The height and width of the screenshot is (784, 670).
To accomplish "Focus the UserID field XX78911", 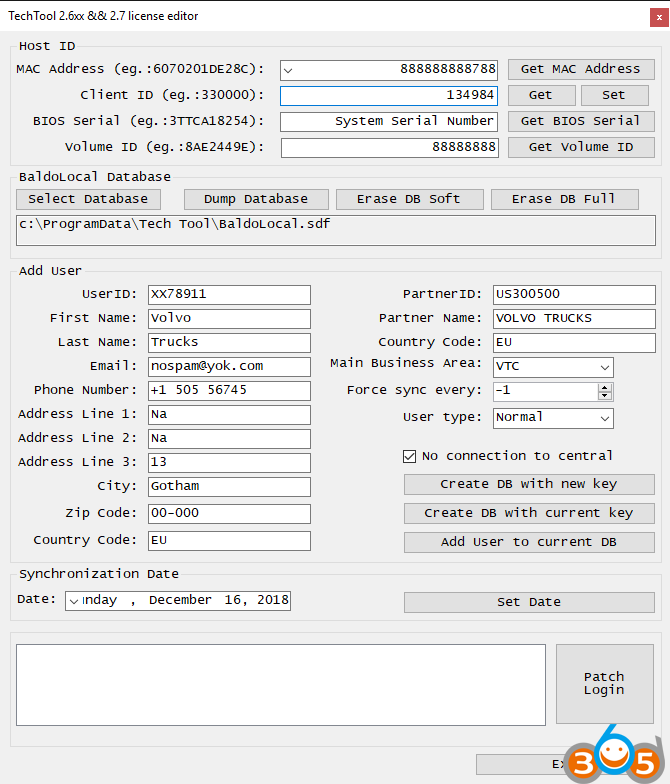I will pyautogui.click(x=230, y=294).
